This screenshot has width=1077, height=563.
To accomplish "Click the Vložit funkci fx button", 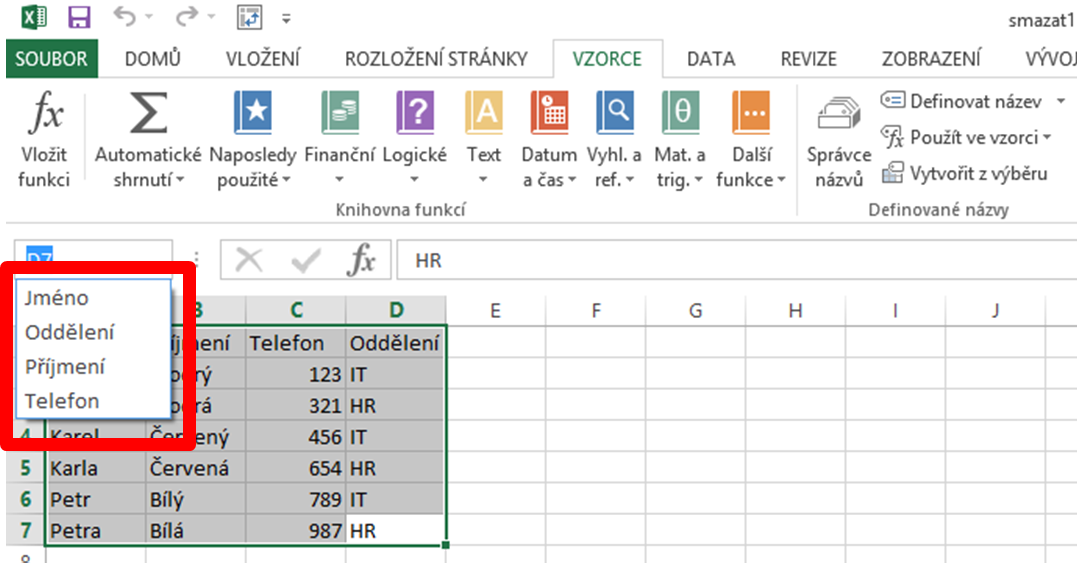I will tap(45, 139).
